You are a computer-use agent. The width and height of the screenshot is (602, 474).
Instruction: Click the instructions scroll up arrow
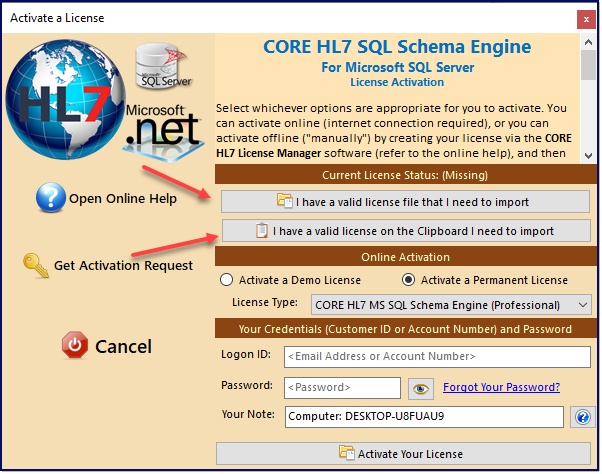click(x=588, y=42)
